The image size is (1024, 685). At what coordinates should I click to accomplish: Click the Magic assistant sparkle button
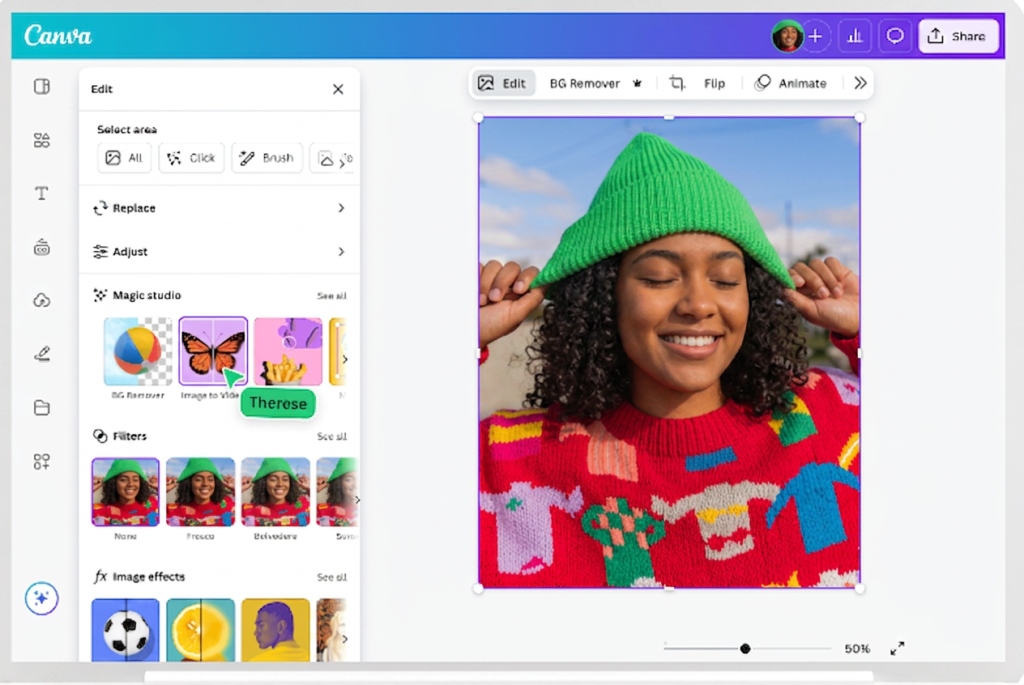tap(42, 599)
